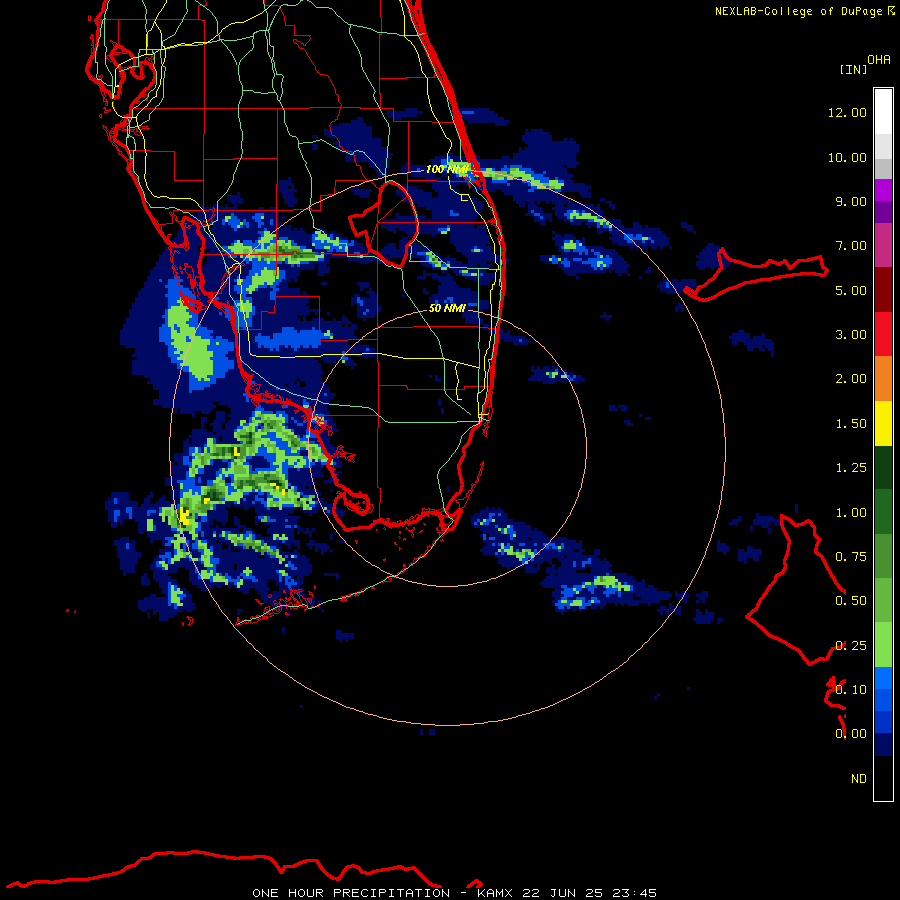Select the 3.00 legend value
Viewport: 900px width, 900px height.
[851, 335]
